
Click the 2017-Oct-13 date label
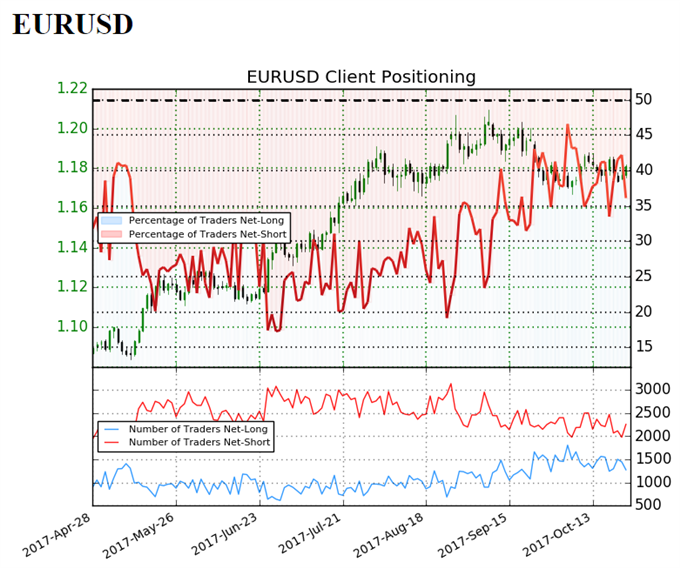557,535
